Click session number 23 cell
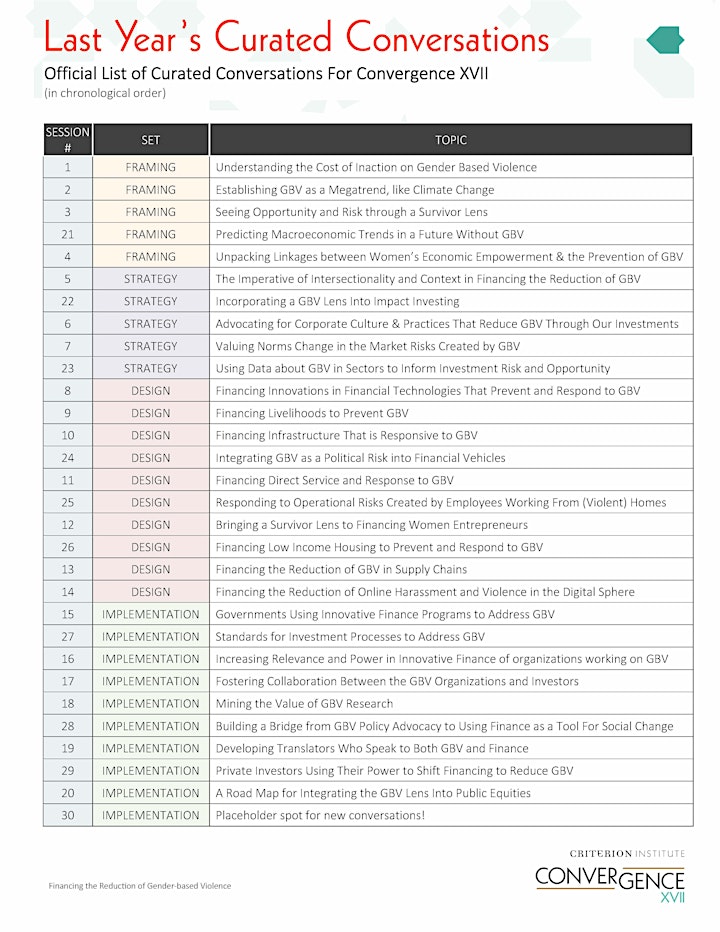This screenshot has height=932, width=720. click(68, 369)
